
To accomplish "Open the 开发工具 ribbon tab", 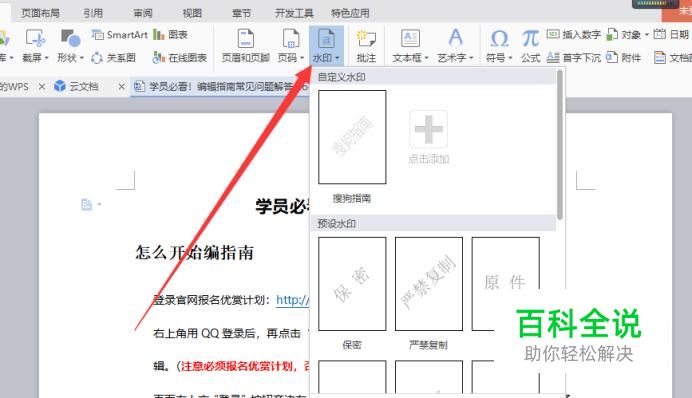I will 294,14.
